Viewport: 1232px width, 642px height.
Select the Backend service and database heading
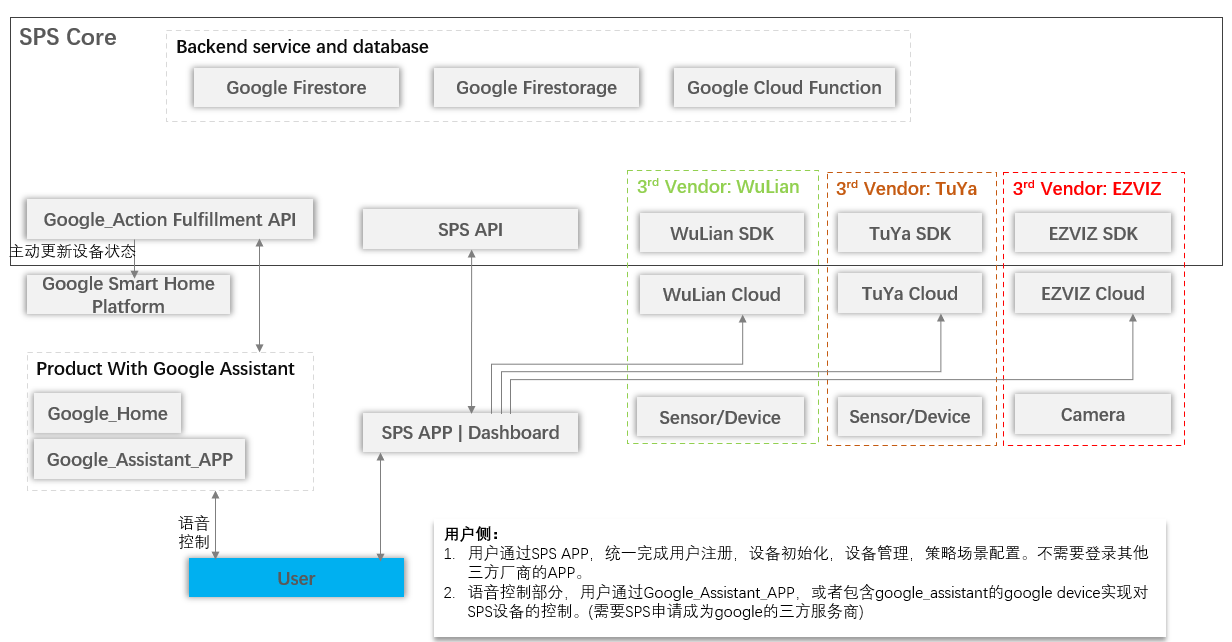[x=302, y=47]
